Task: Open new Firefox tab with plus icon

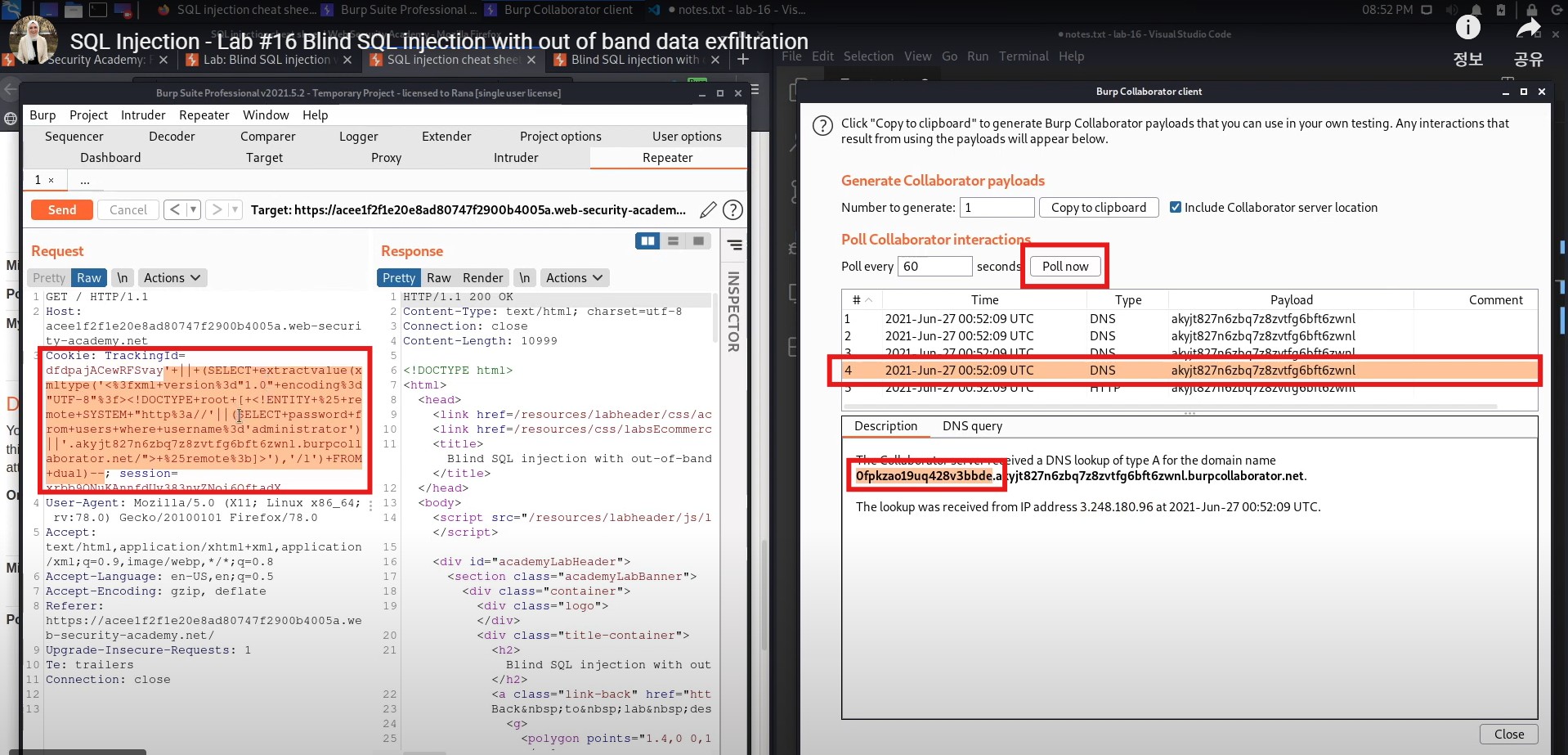Action: click(743, 59)
